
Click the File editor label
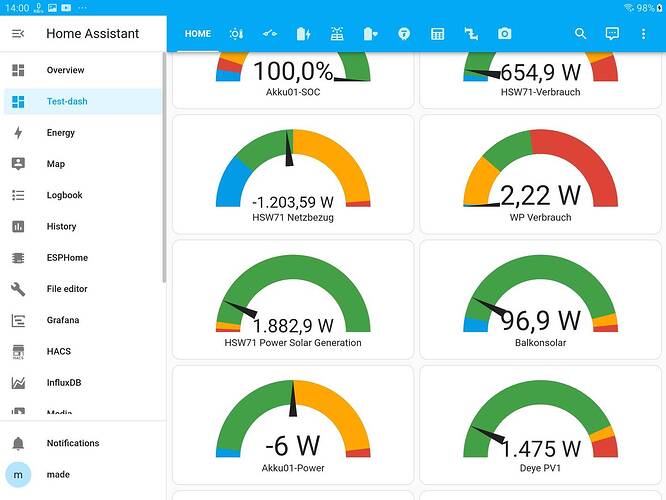(x=67, y=289)
